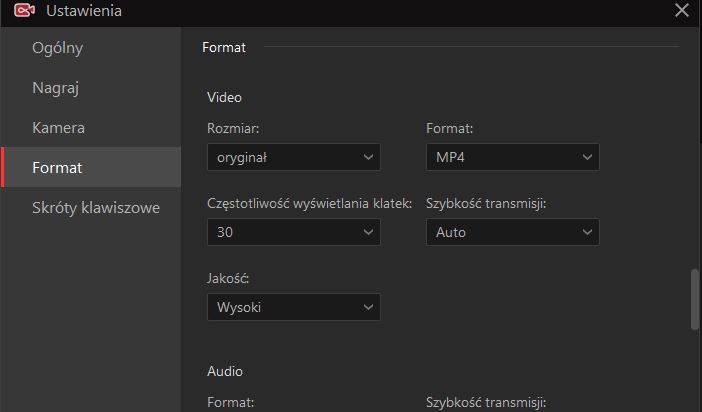Click the chevron arrow beside MP4
Image resolution: width=702 pixels, height=412 pixels.
click(587, 157)
